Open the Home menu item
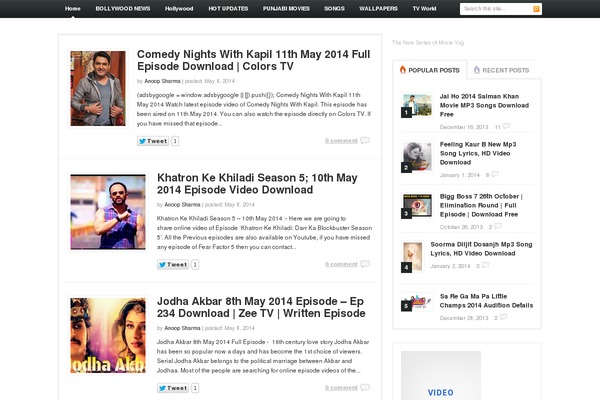 pos(73,8)
